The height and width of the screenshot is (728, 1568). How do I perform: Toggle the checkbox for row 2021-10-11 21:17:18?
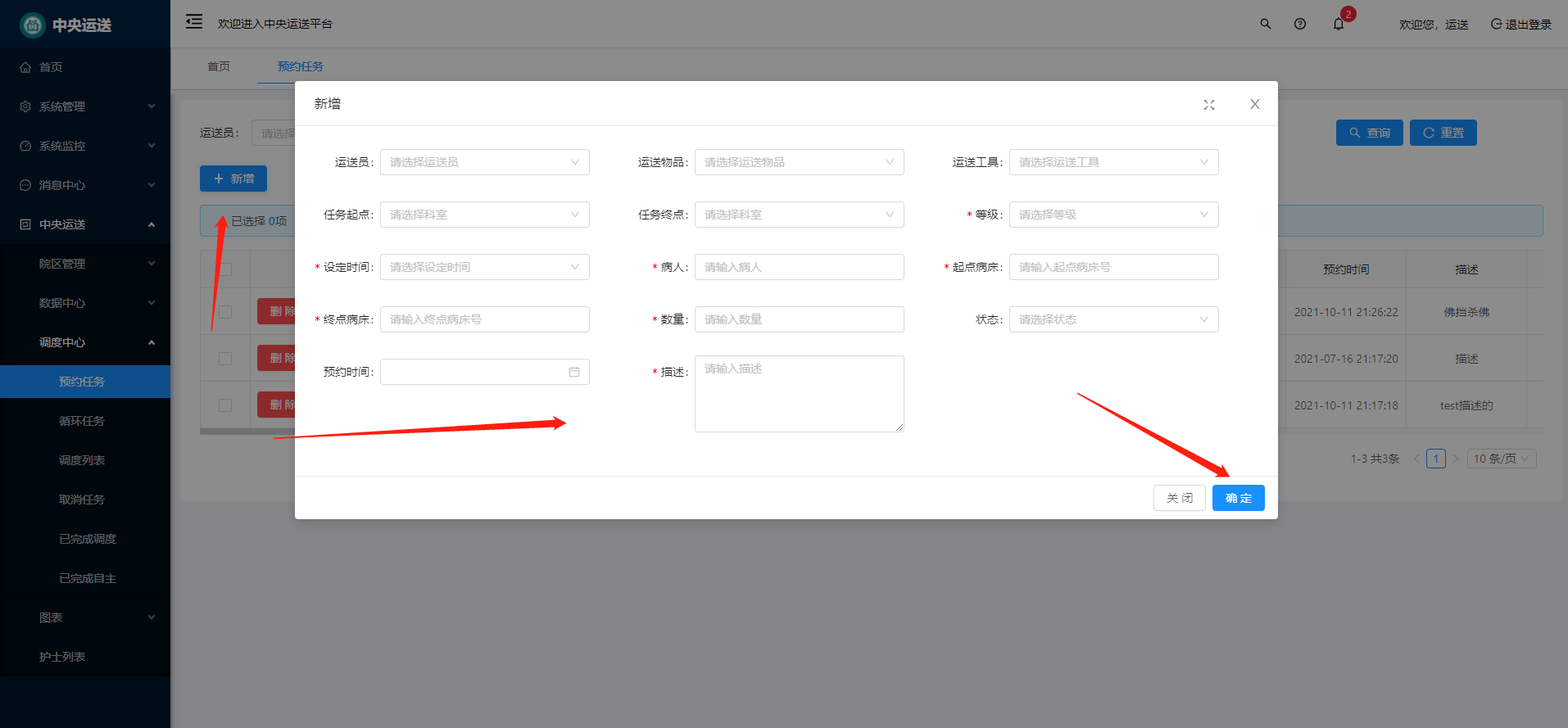click(225, 405)
